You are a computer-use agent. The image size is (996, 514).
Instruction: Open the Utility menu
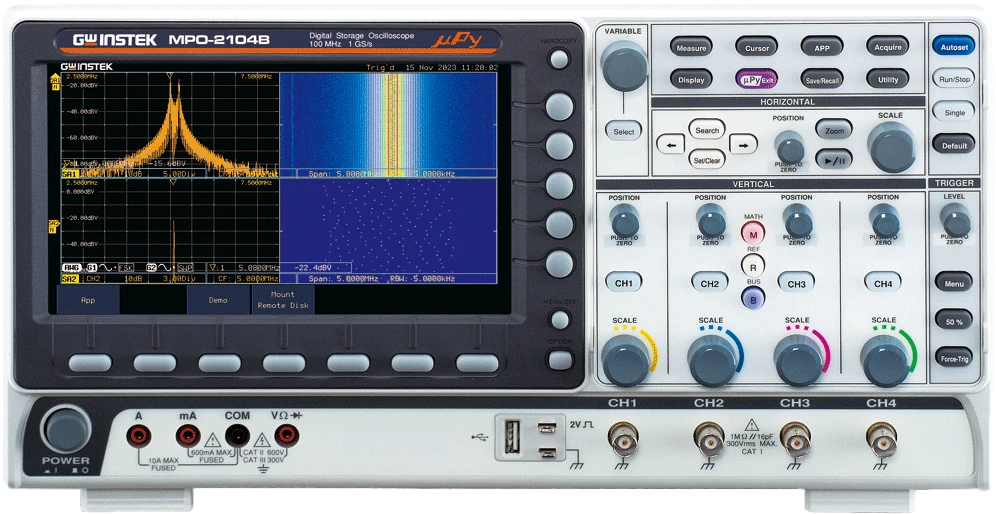[888, 79]
